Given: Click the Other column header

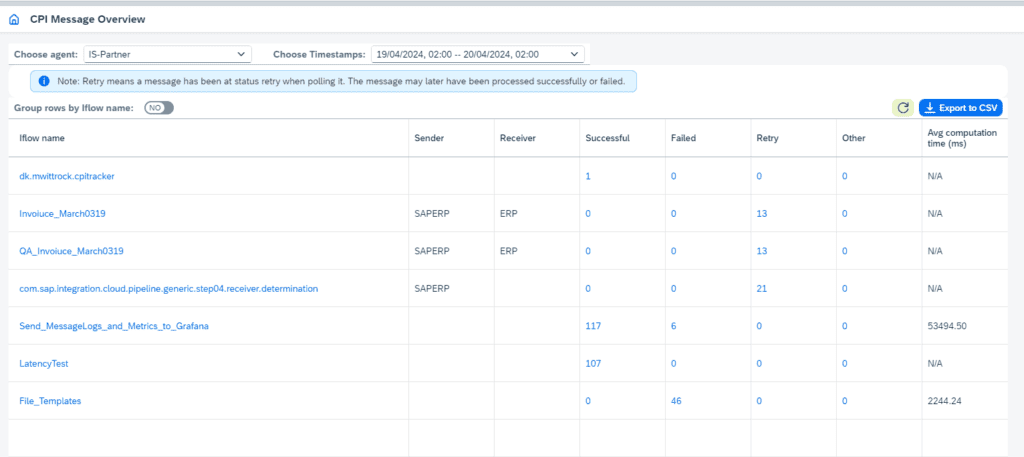Looking at the screenshot, I should 879,138.
